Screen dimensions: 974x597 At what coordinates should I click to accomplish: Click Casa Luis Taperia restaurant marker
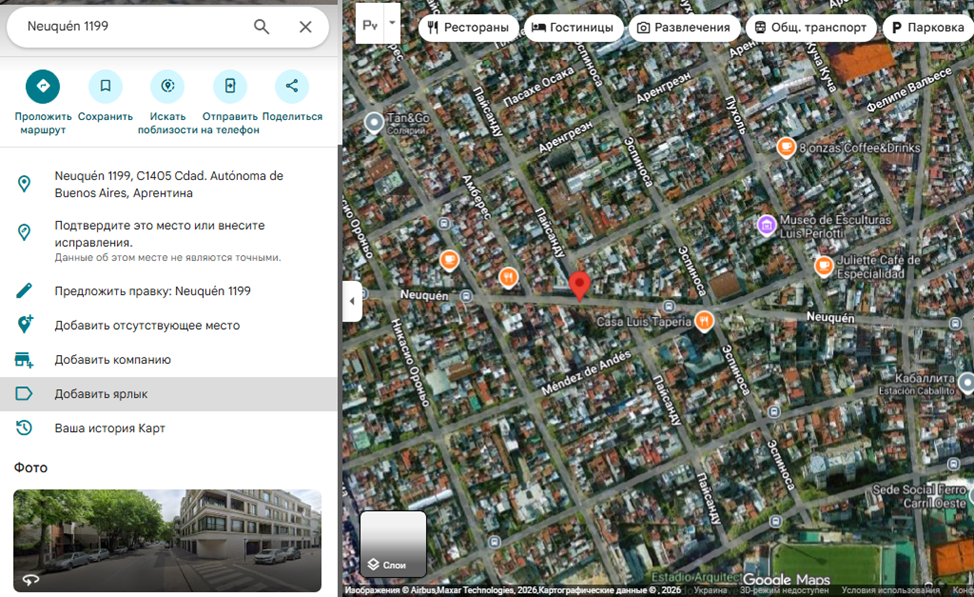tap(705, 321)
